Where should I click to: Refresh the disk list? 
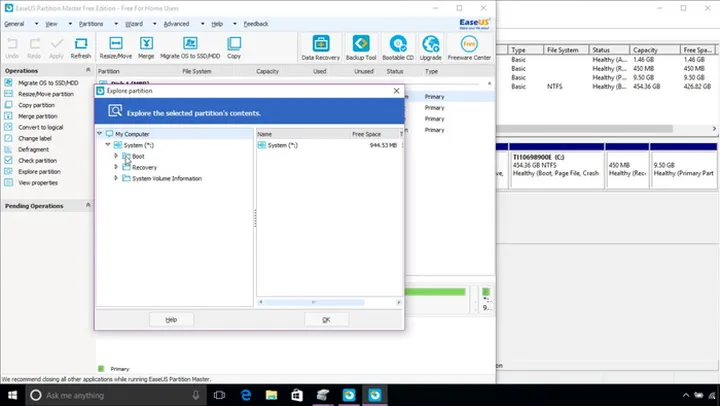click(x=81, y=48)
